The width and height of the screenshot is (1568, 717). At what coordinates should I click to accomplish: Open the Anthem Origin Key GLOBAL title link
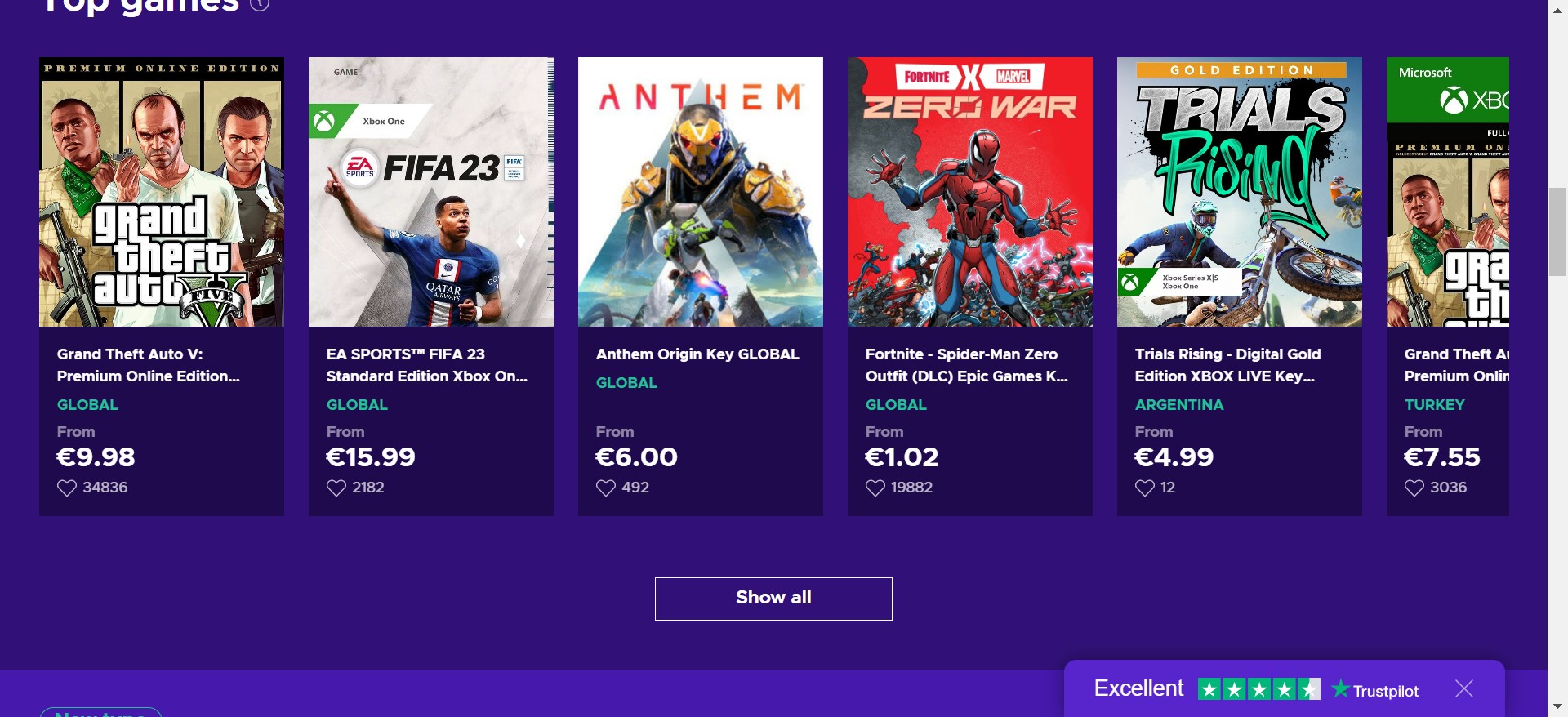tap(697, 354)
